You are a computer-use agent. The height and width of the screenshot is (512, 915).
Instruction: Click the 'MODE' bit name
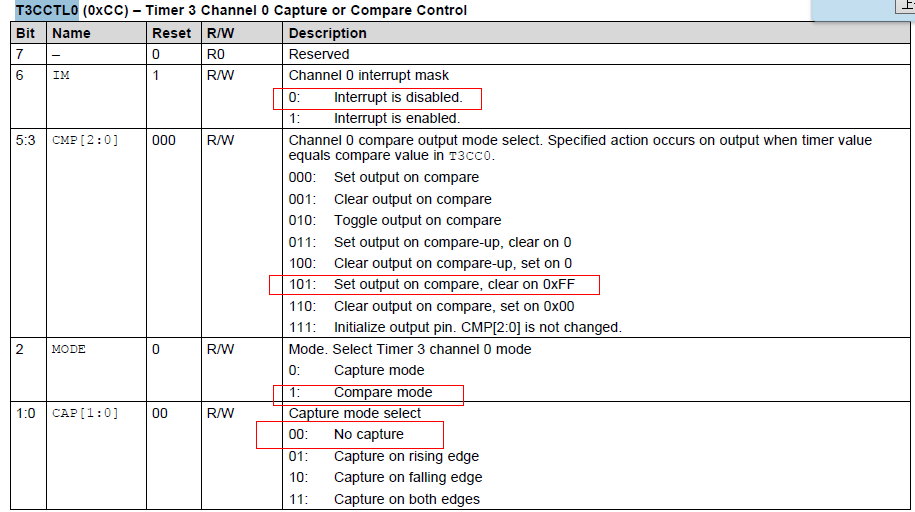click(x=69, y=349)
